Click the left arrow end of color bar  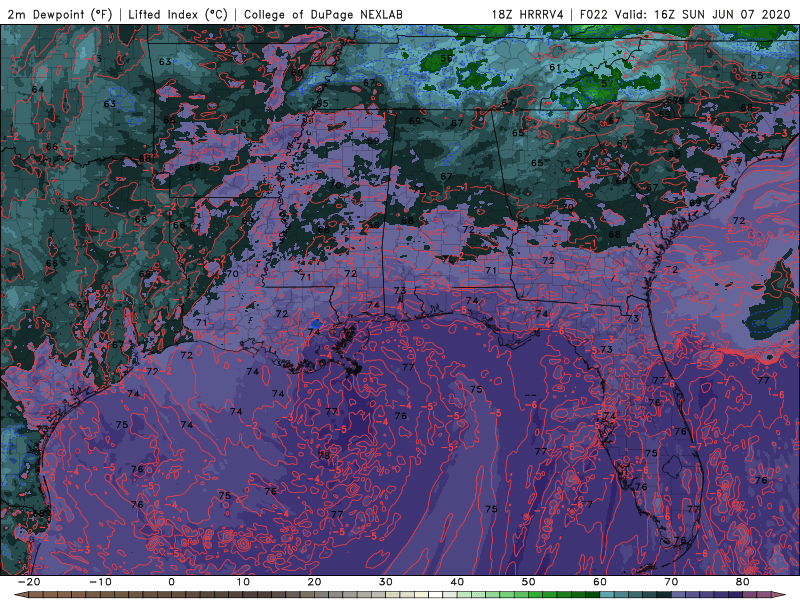[20, 595]
